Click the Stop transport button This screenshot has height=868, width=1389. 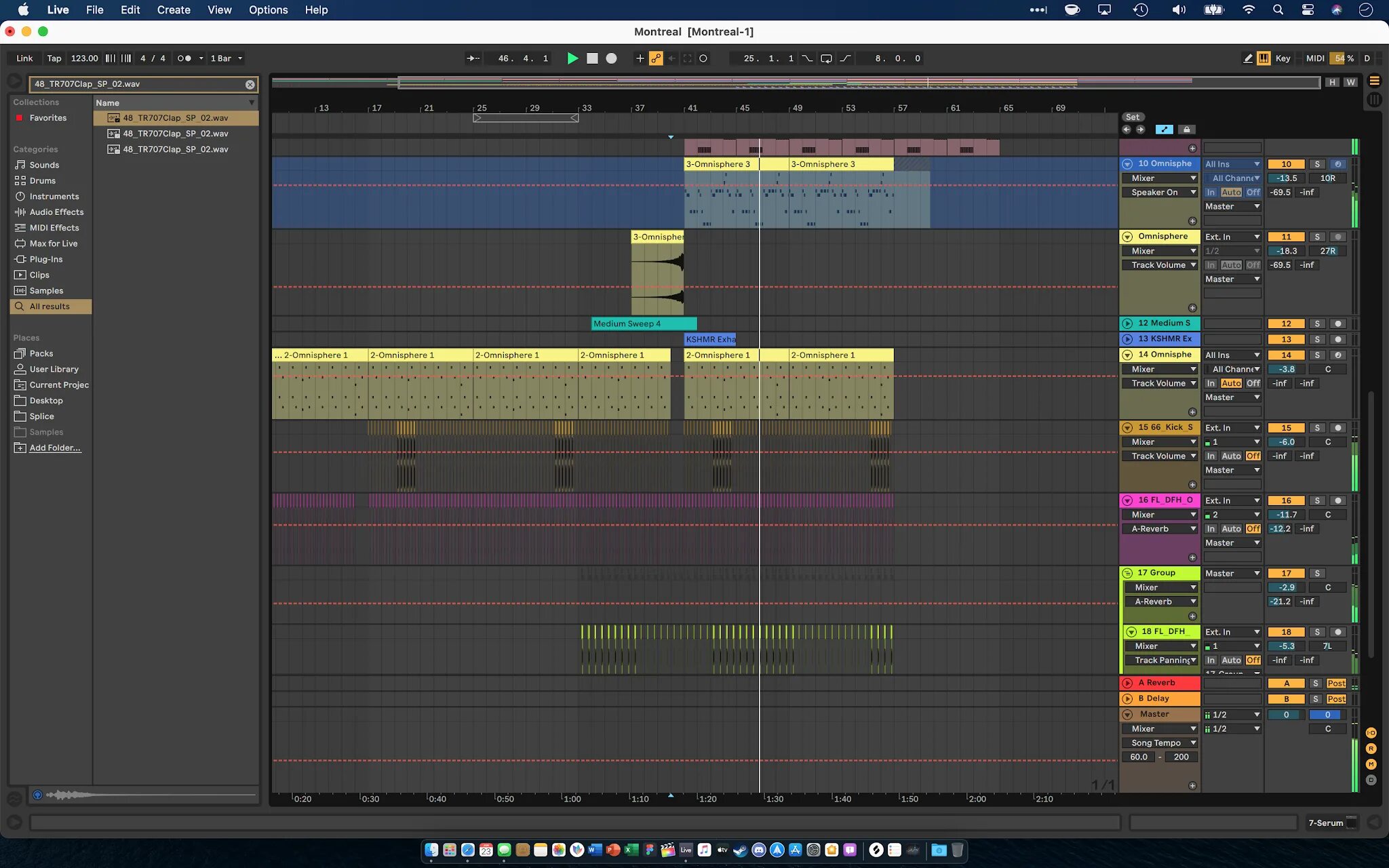[592, 58]
